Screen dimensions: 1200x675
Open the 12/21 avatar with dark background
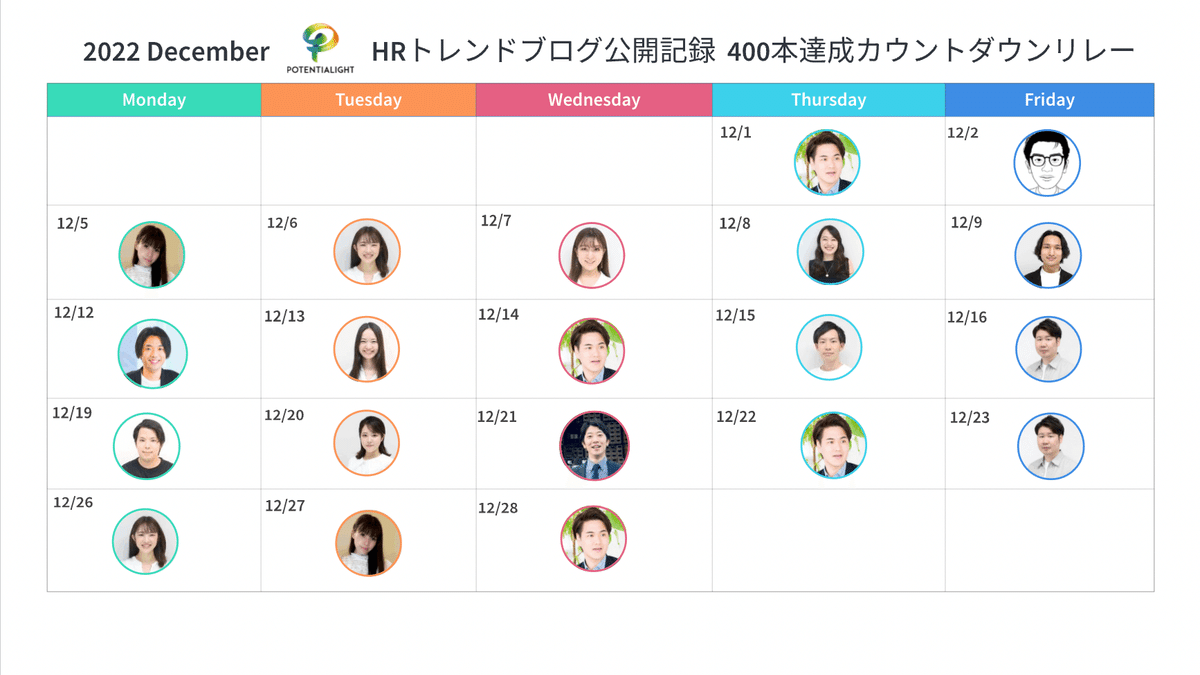point(595,446)
